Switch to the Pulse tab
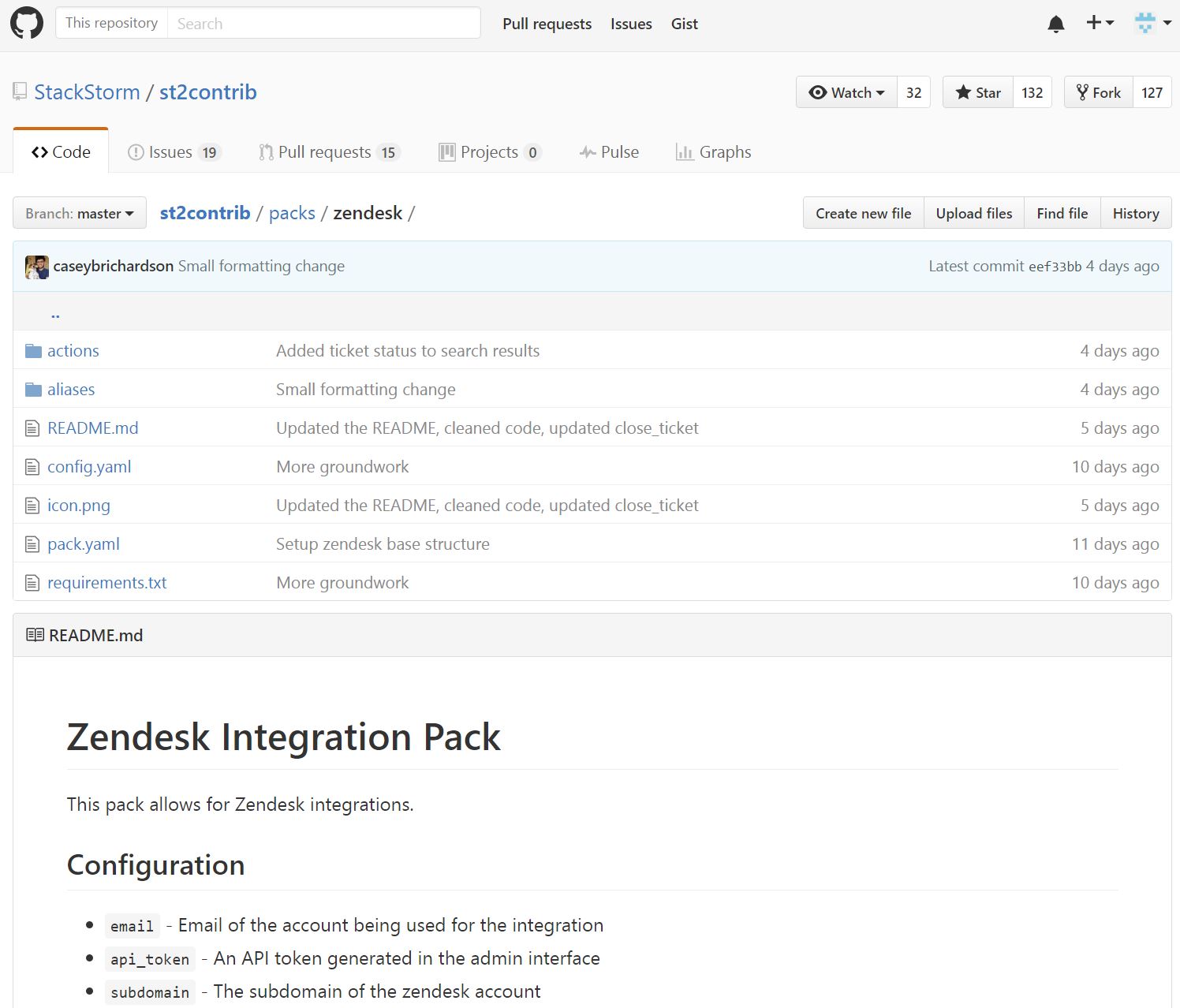Viewport: 1180px width, 1008px height. tap(609, 151)
